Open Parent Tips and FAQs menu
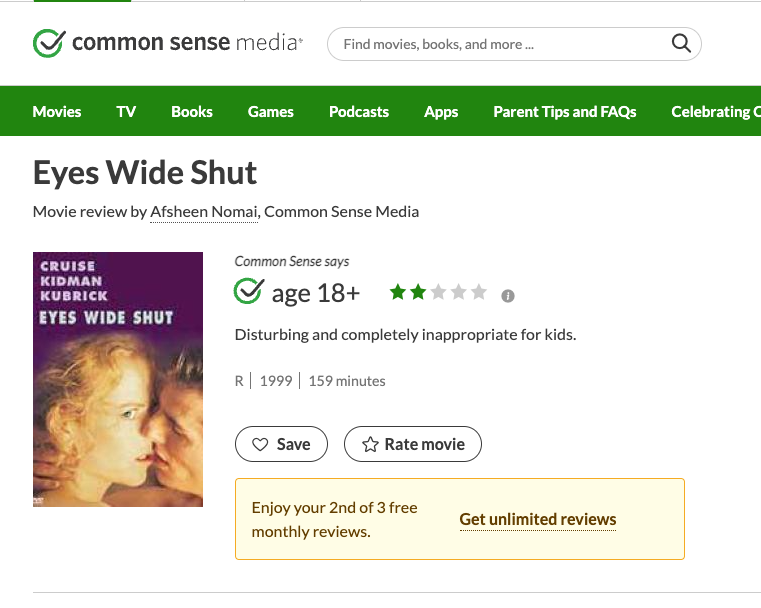The width and height of the screenshot is (761, 608). tap(564, 112)
